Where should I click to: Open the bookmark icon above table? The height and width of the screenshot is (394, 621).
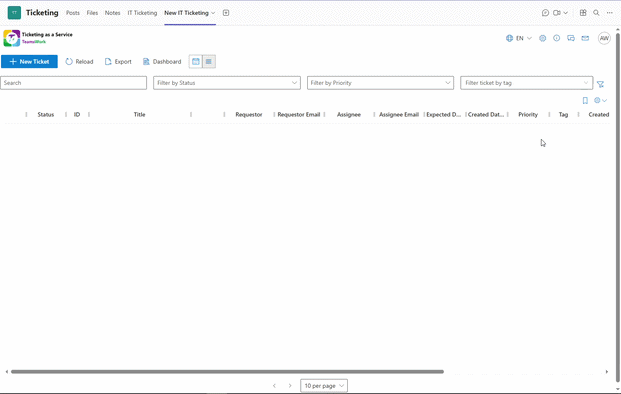tap(585, 101)
